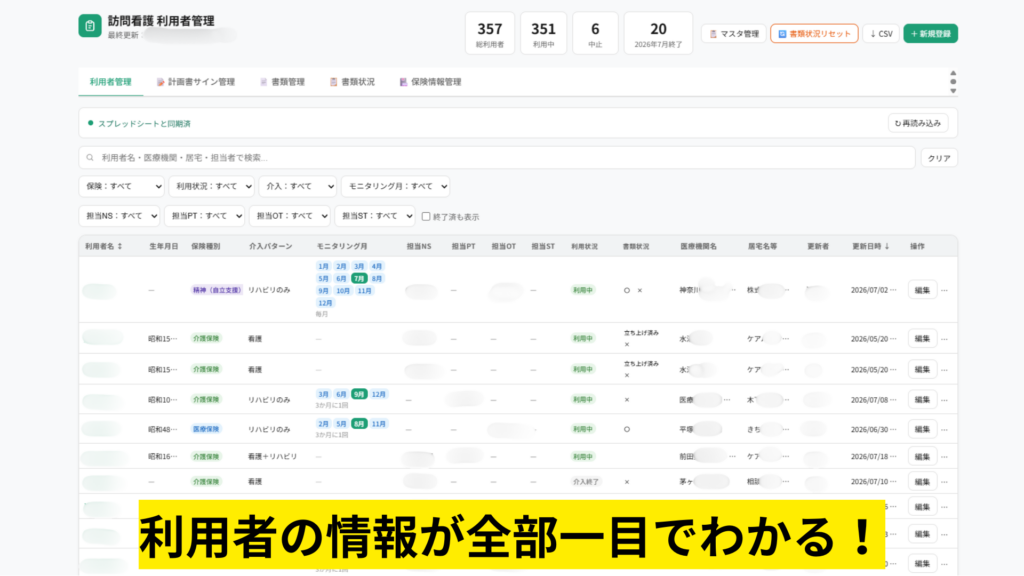
Task: Open the 書類管理 tab
Action: click(x=283, y=82)
